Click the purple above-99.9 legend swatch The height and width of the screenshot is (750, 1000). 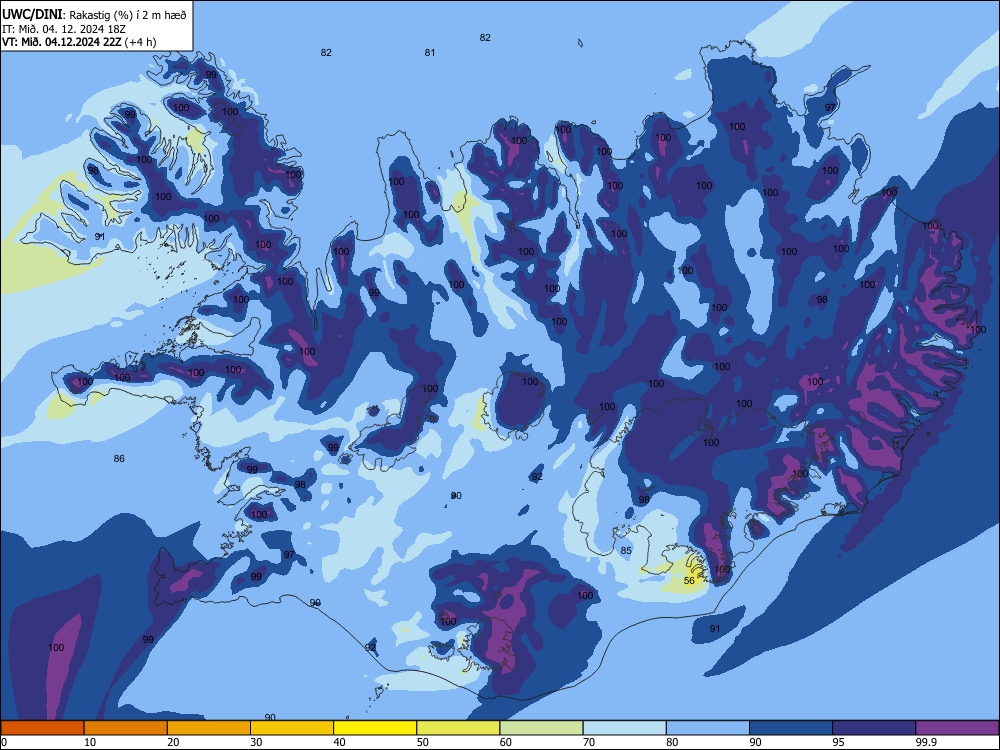coord(957,728)
